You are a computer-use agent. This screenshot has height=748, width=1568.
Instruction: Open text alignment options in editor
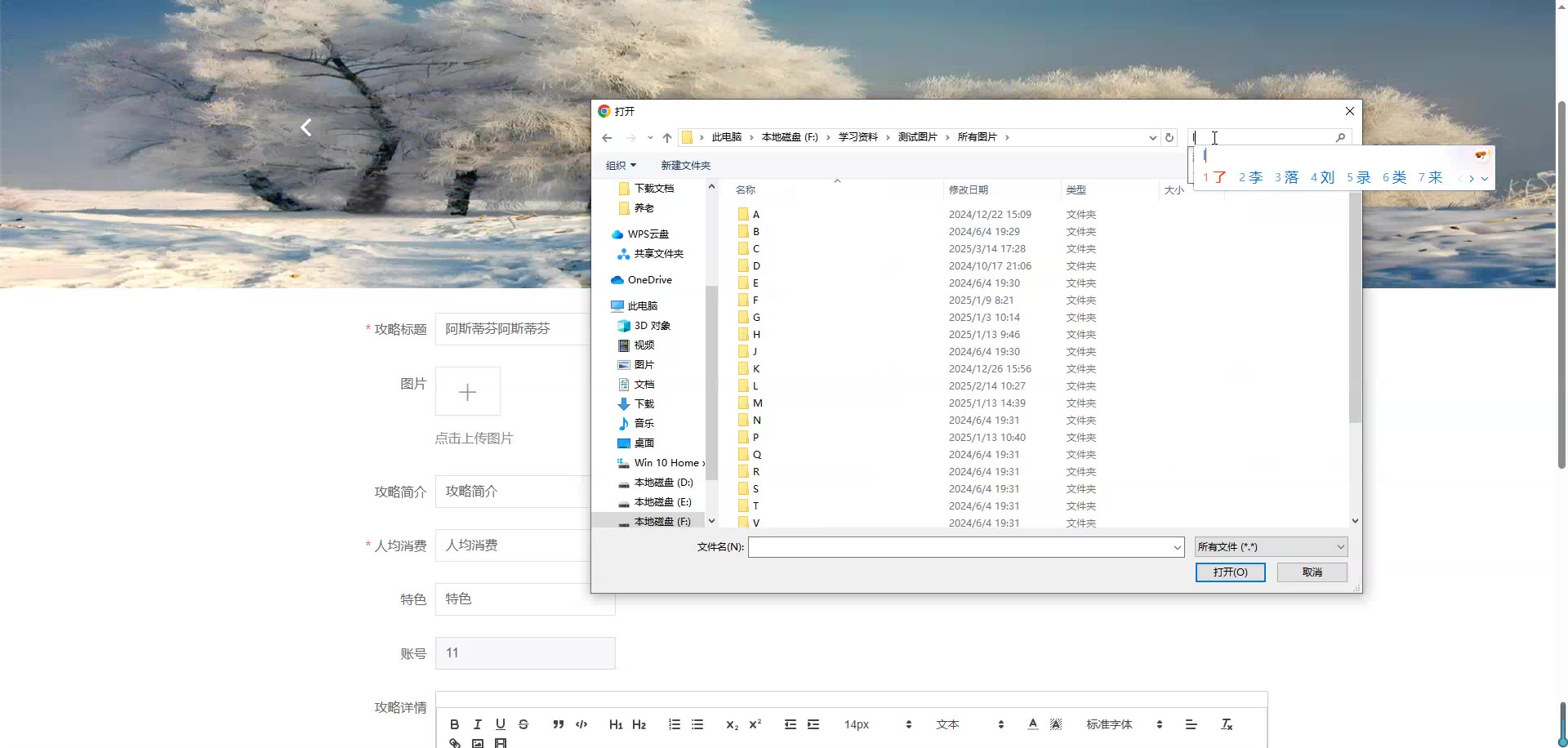click(1192, 724)
